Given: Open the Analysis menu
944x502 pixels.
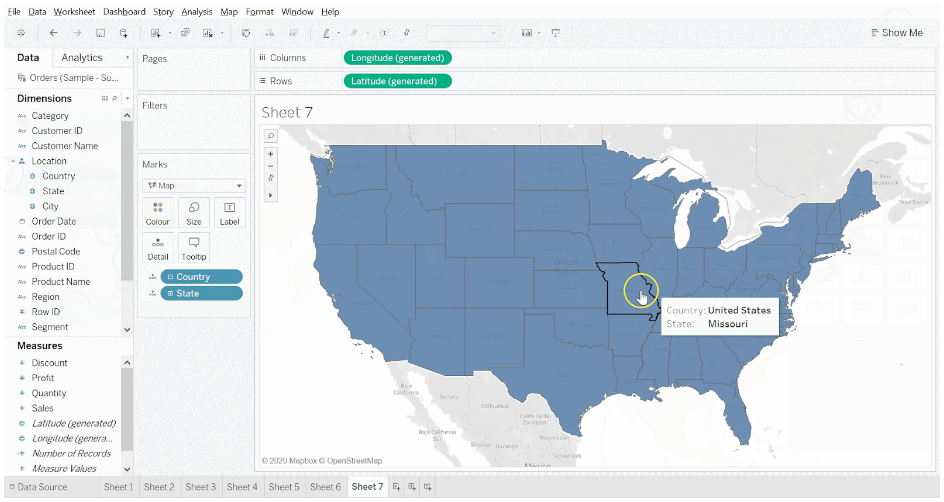Looking at the screenshot, I should click(x=196, y=12).
